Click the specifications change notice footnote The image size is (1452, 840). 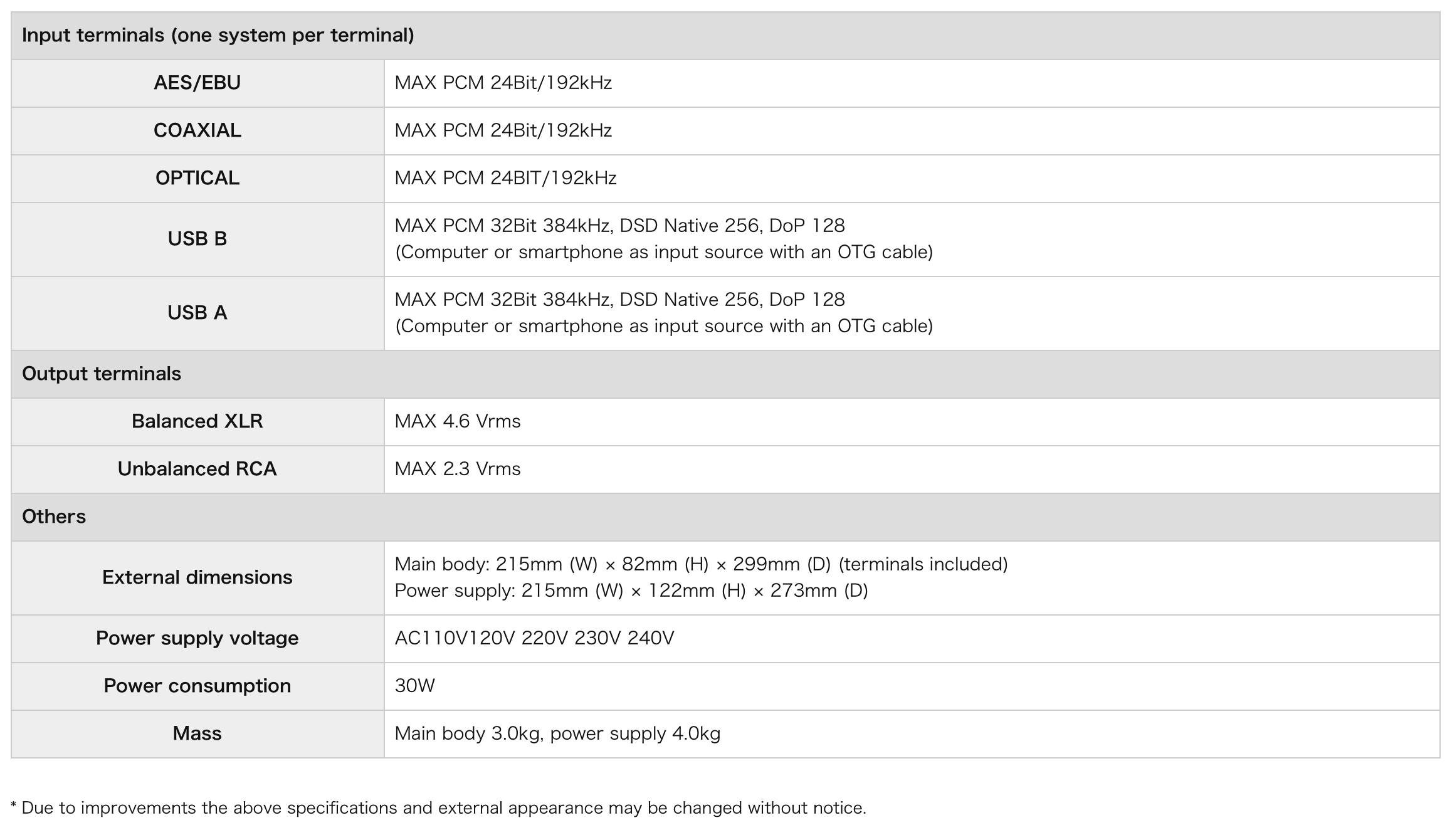[x=438, y=808]
